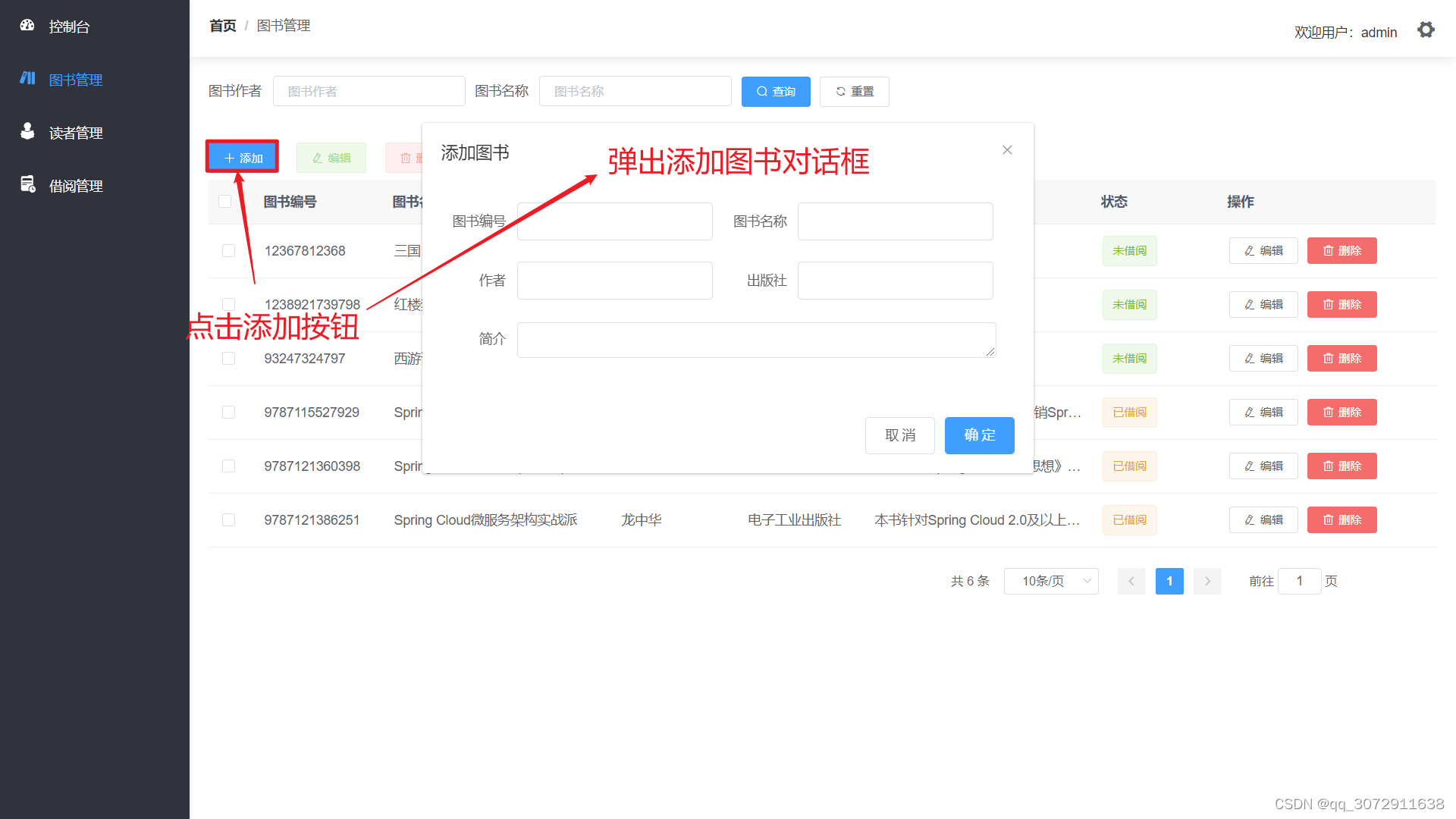Edit the book in row 93247324797
The width and height of the screenshot is (1456, 819).
tap(1263, 359)
